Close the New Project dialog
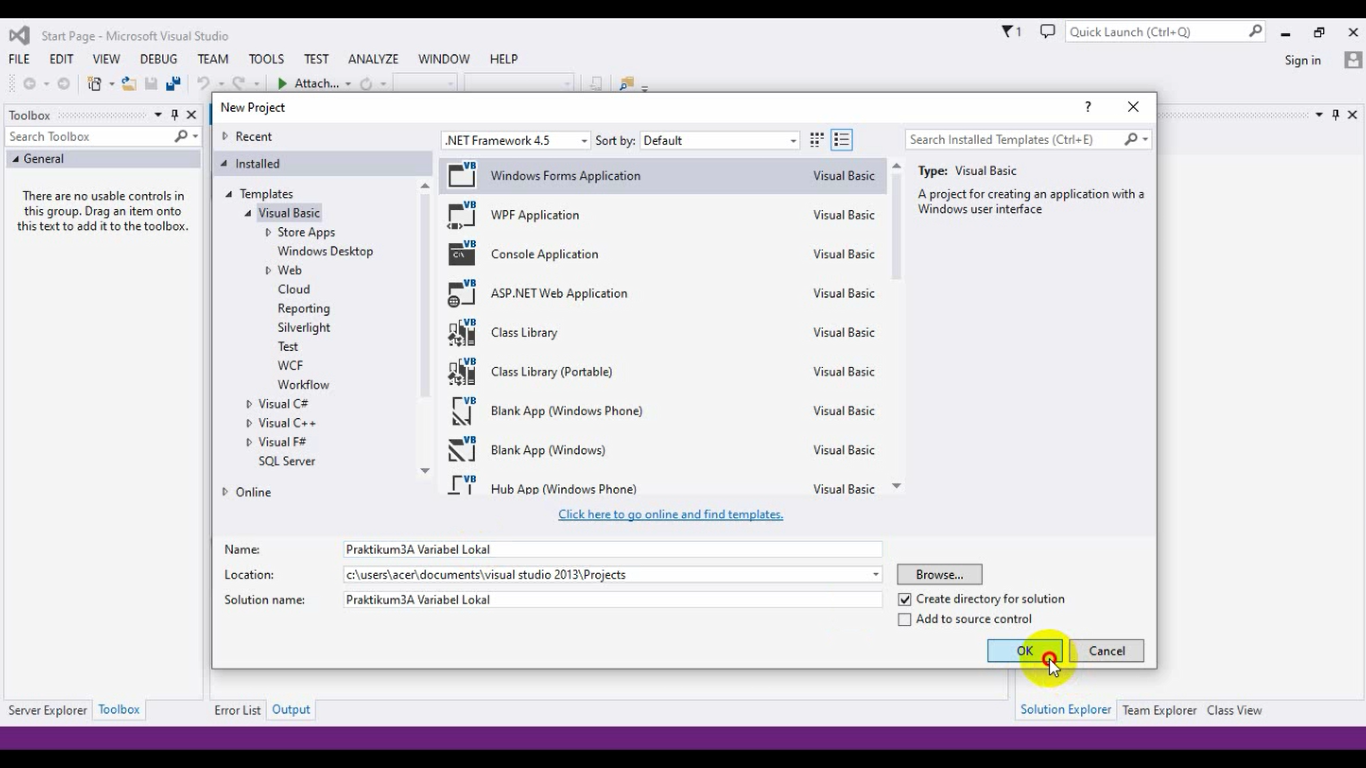This screenshot has height=768, width=1366. tap(1133, 107)
